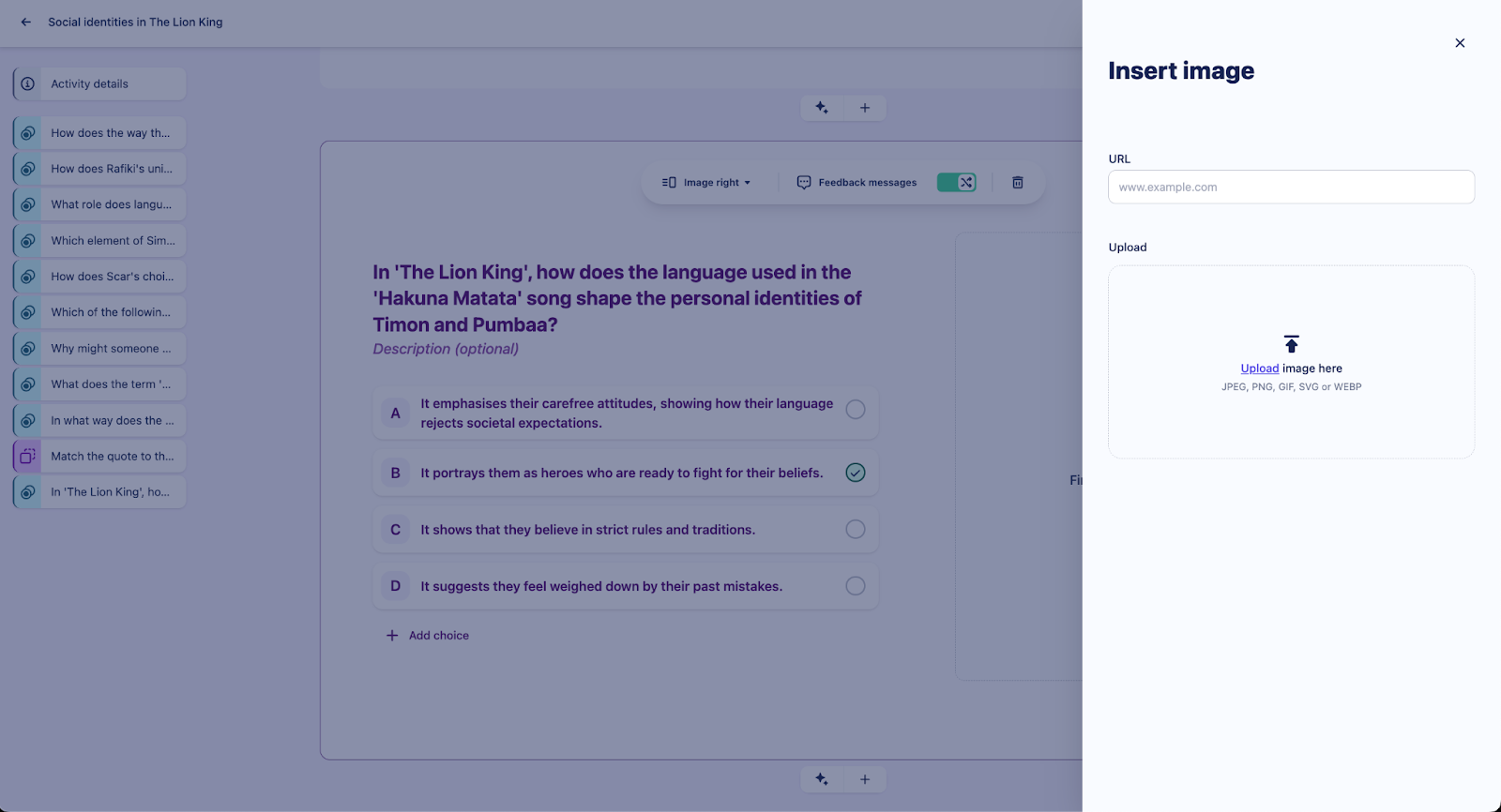Click choice B answer text
1501x812 pixels.
pyautogui.click(x=621, y=474)
